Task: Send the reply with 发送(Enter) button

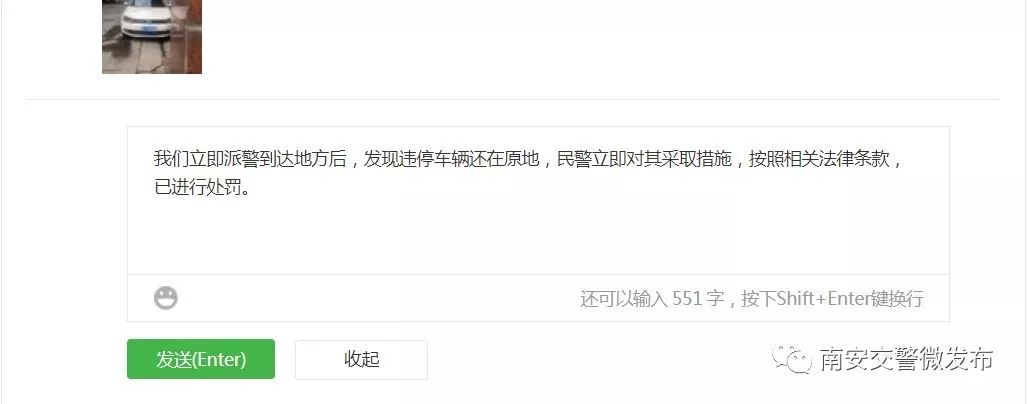Action: pos(201,359)
